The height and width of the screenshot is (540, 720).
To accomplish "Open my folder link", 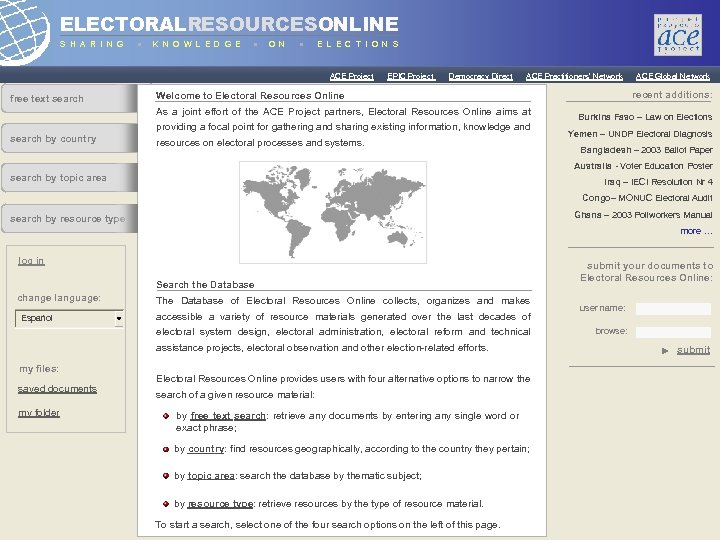I will (x=39, y=413).
